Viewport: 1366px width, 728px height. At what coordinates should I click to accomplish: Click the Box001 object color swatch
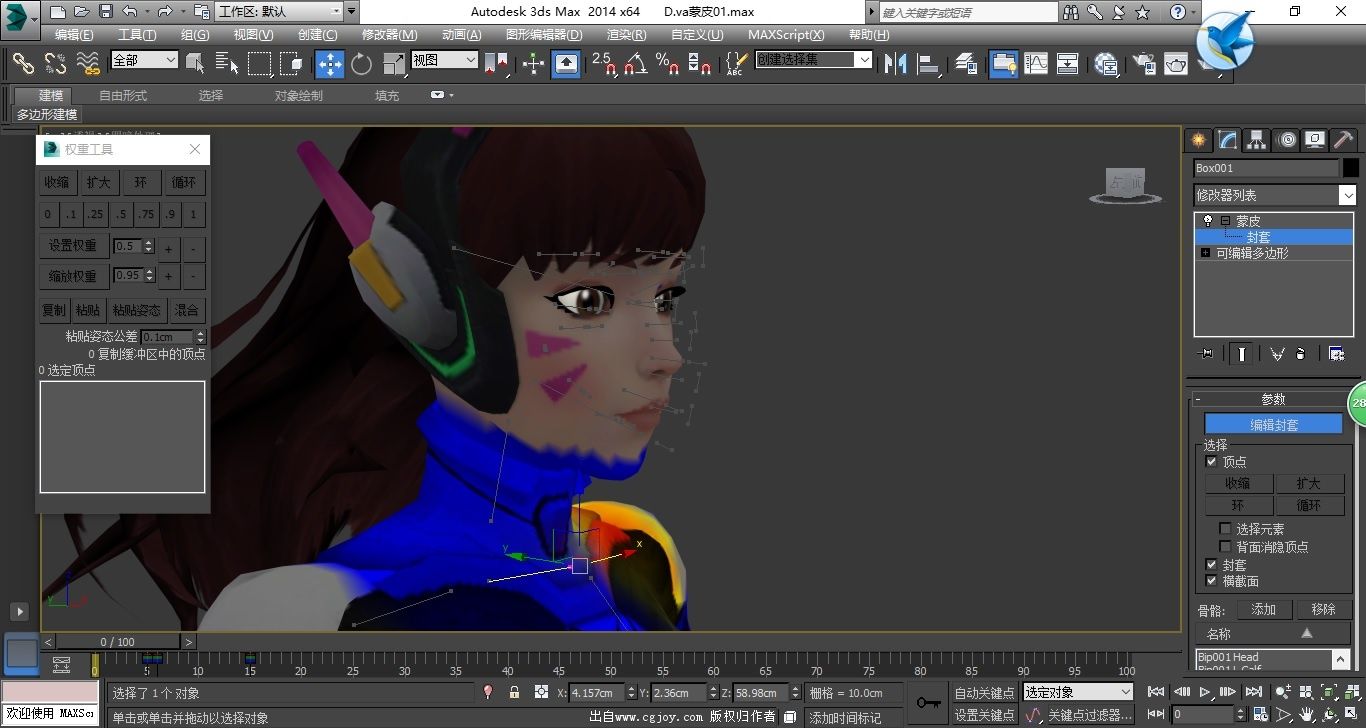[x=1351, y=168]
